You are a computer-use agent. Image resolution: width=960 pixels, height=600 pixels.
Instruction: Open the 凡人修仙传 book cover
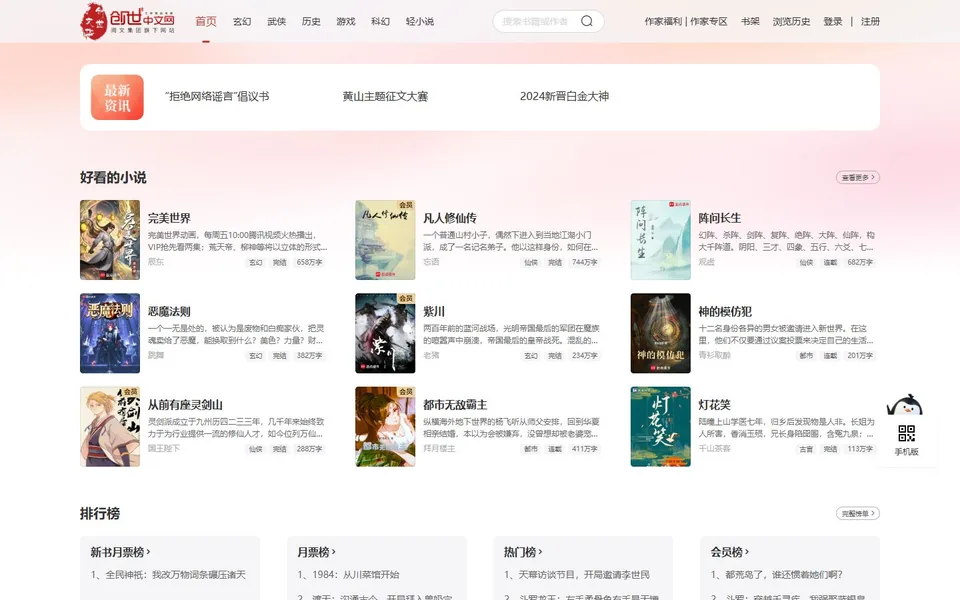pos(385,240)
